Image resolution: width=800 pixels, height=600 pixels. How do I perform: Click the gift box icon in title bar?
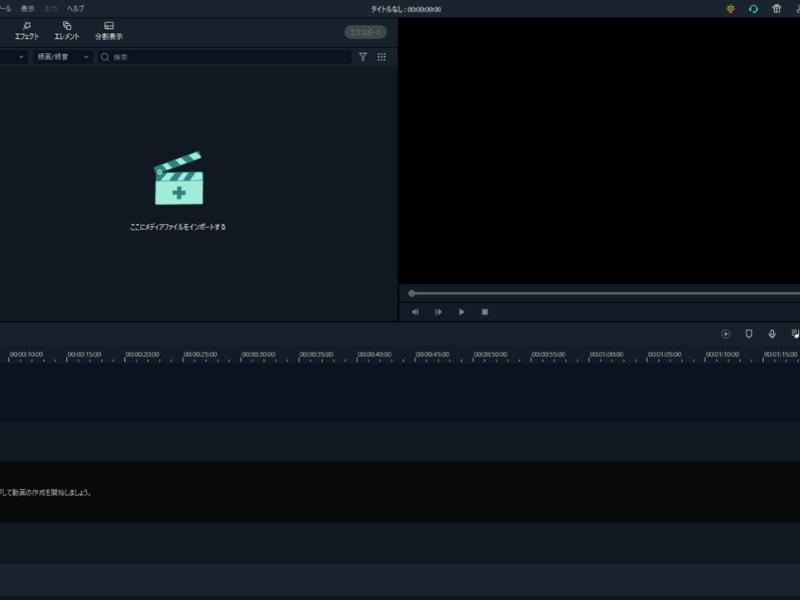tap(776, 9)
